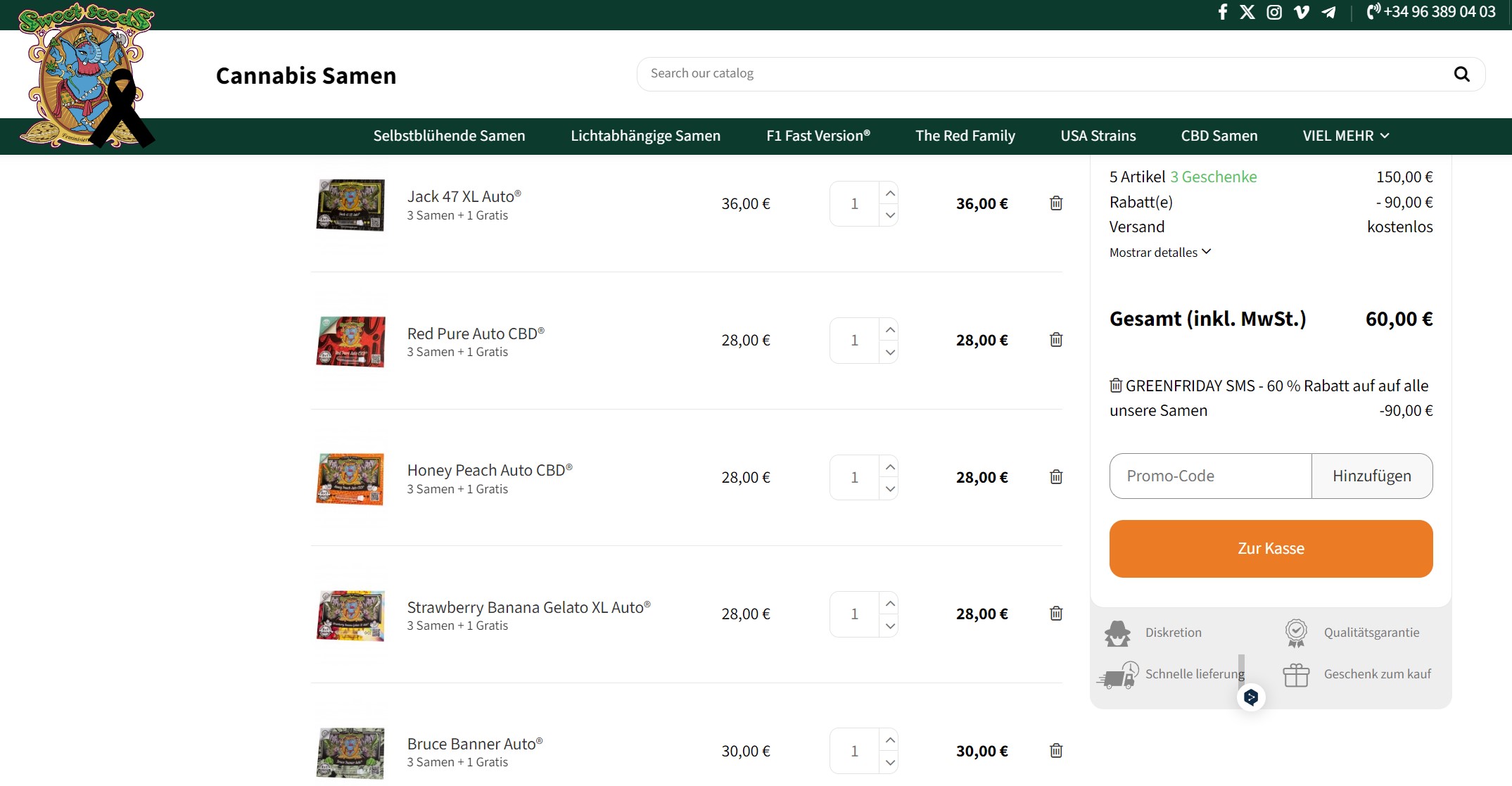Click the floating hexagon badge widget
1512x786 pixels.
tap(1251, 697)
